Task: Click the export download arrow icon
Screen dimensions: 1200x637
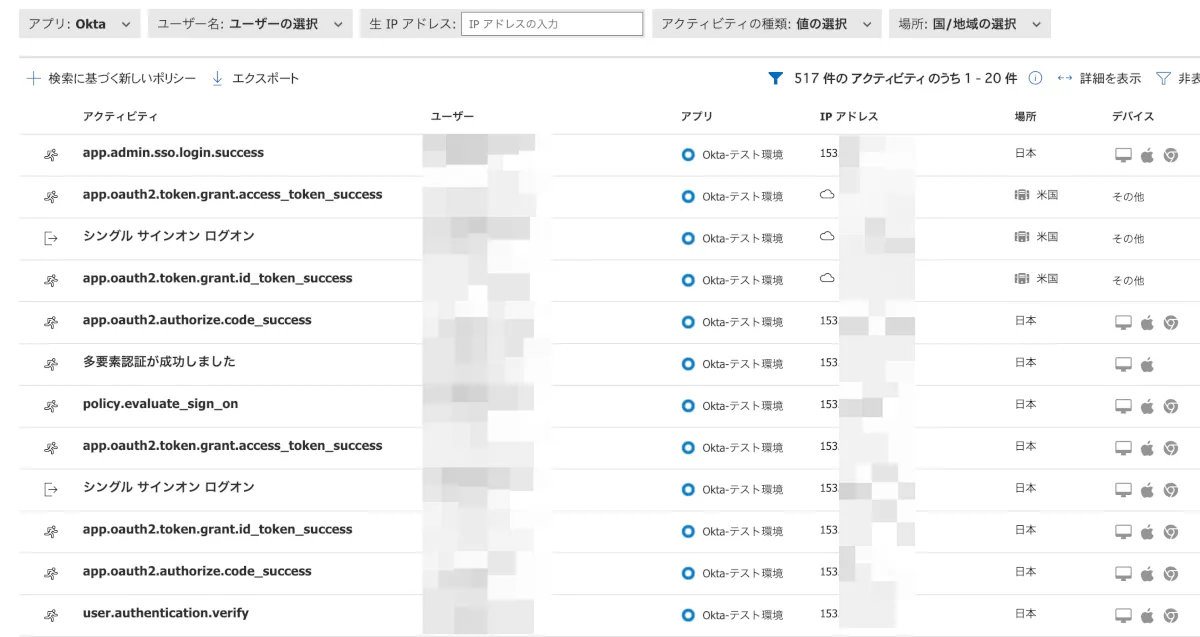Action: tap(217, 78)
